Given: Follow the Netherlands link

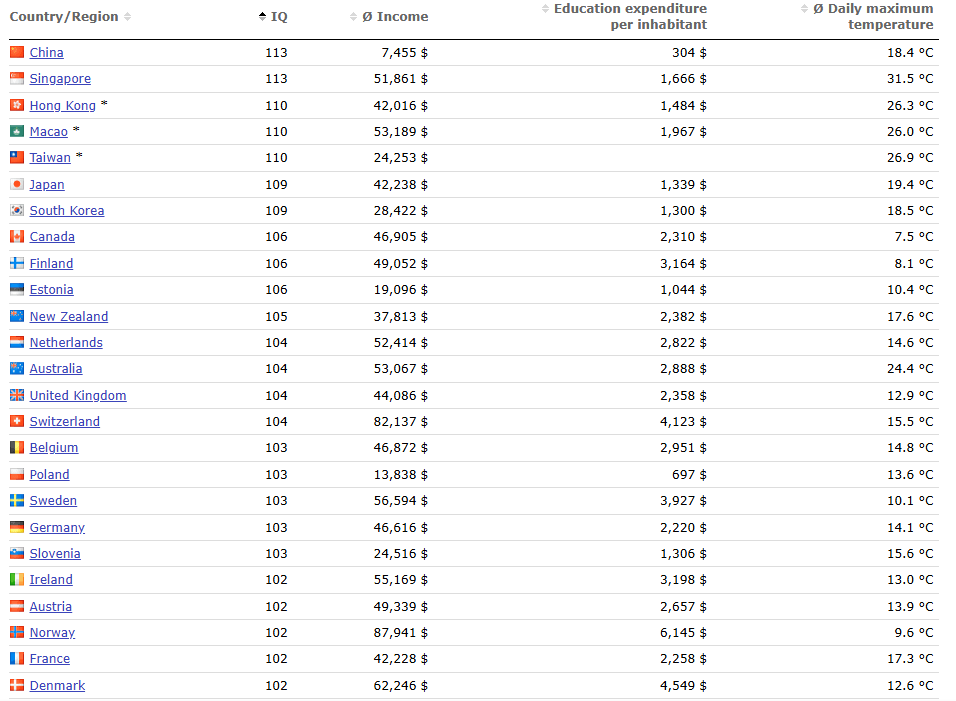Looking at the screenshot, I should point(66,343).
